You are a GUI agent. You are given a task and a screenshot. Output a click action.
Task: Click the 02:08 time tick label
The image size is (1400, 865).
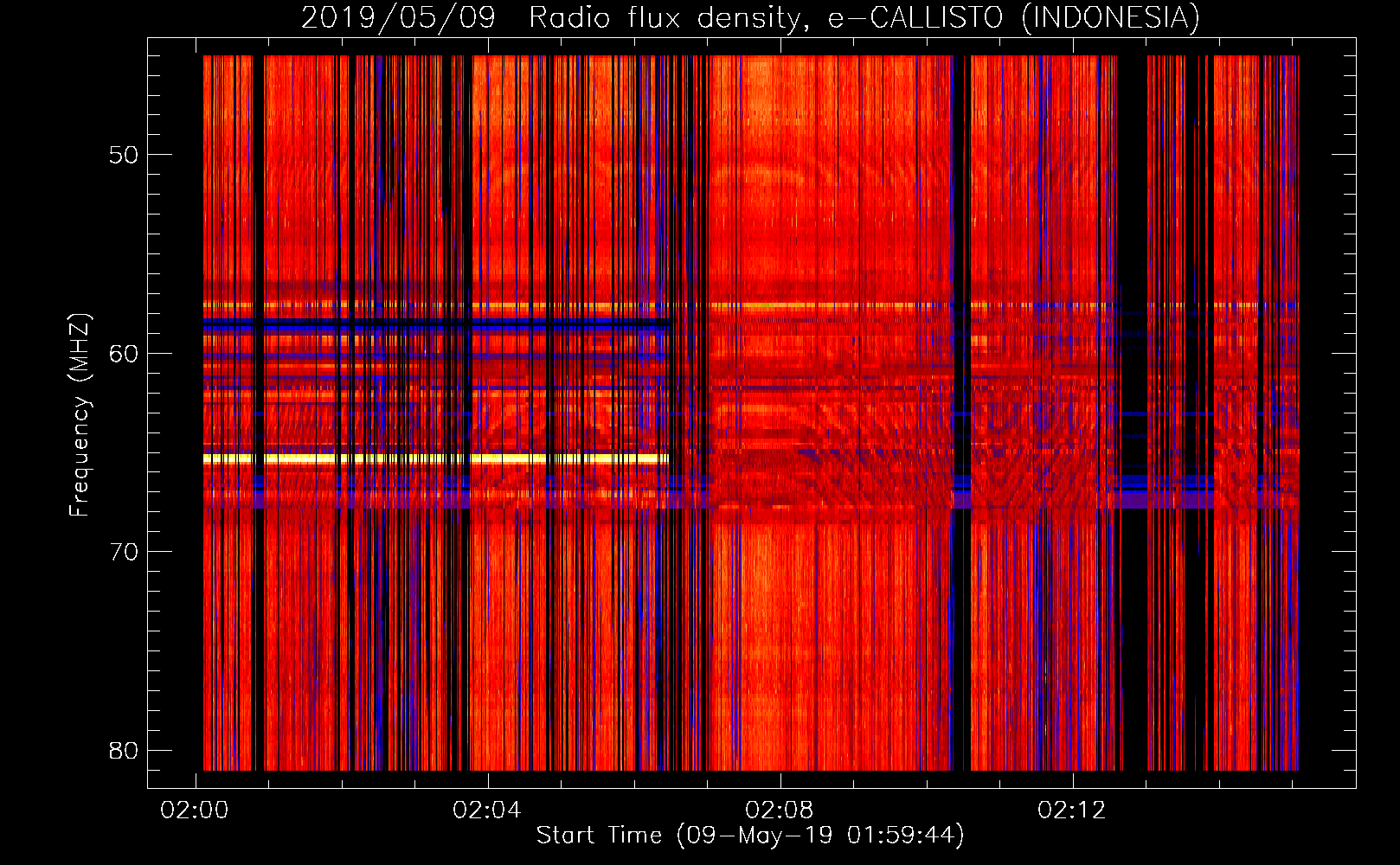(780, 811)
